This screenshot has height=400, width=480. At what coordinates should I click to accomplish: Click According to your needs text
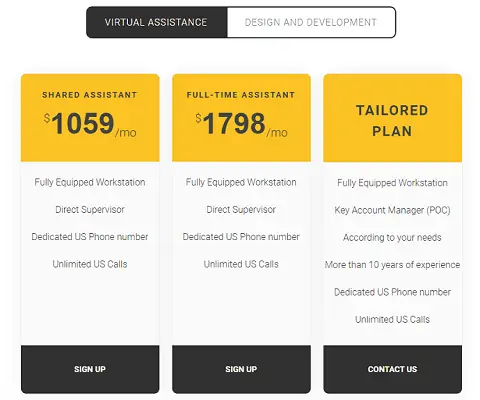(x=392, y=237)
